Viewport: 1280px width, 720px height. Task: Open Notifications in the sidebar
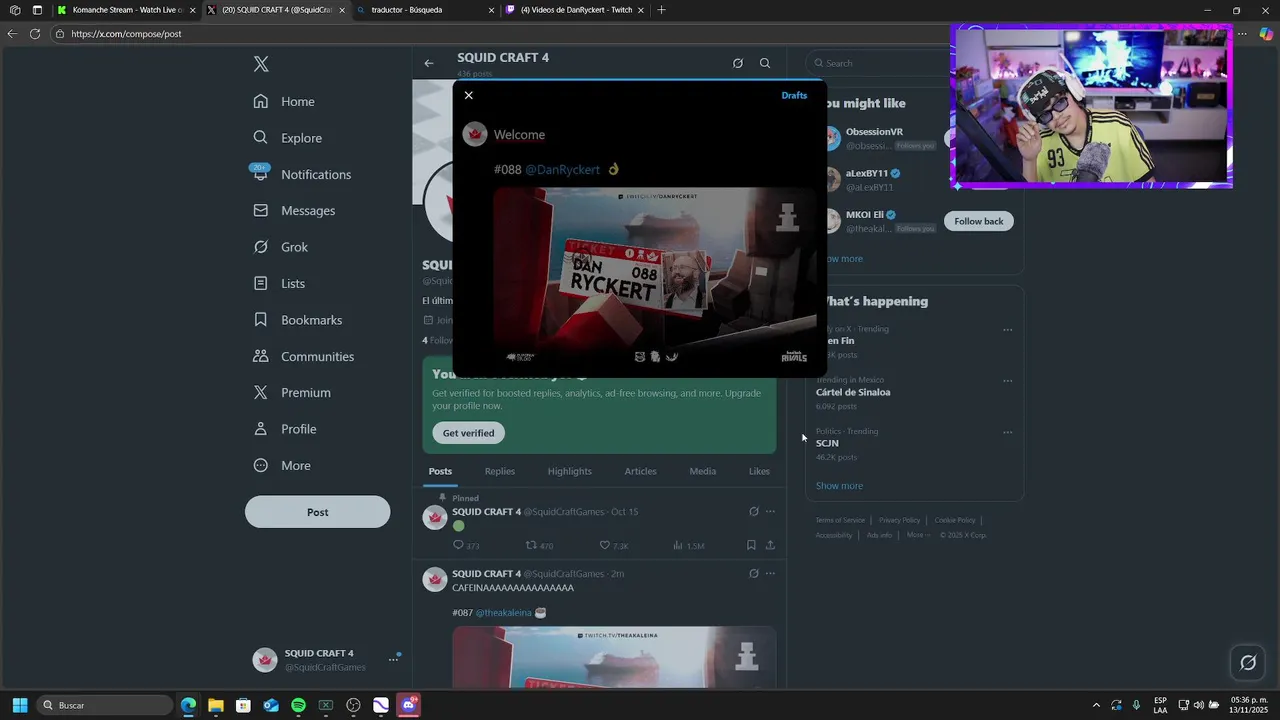301,174
